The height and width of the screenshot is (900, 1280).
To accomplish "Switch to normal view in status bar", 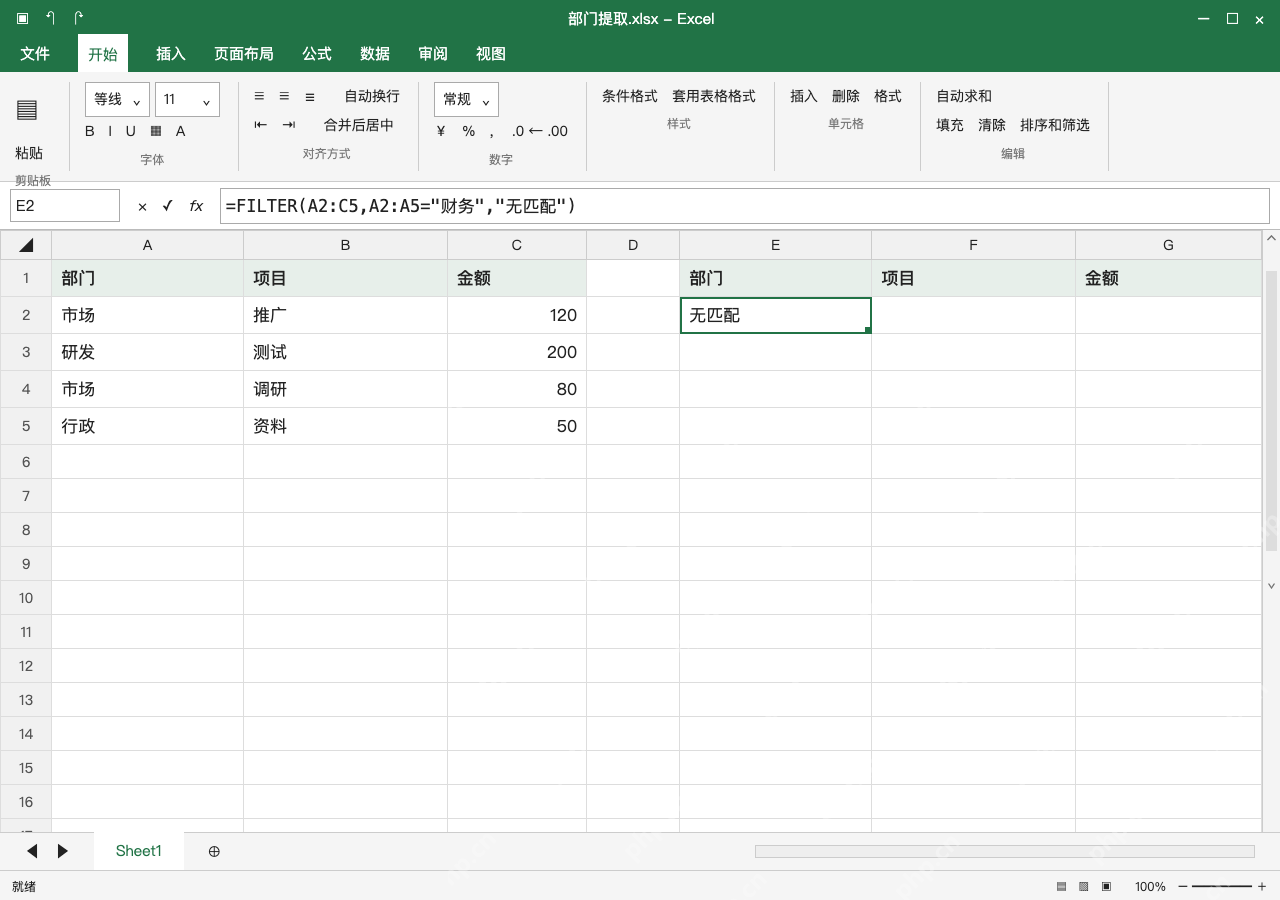I will [x=1061, y=887].
